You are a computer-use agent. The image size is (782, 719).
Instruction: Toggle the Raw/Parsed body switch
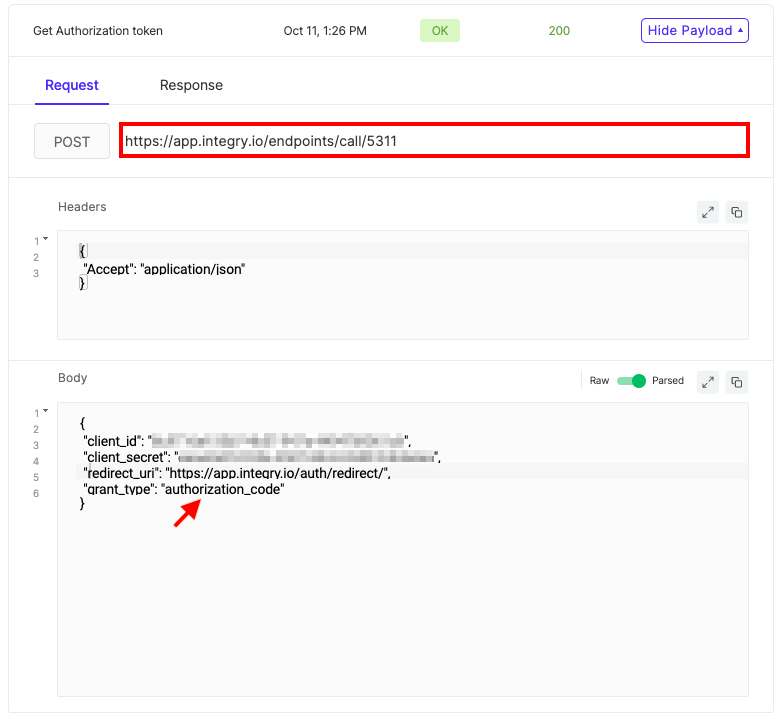(x=631, y=381)
